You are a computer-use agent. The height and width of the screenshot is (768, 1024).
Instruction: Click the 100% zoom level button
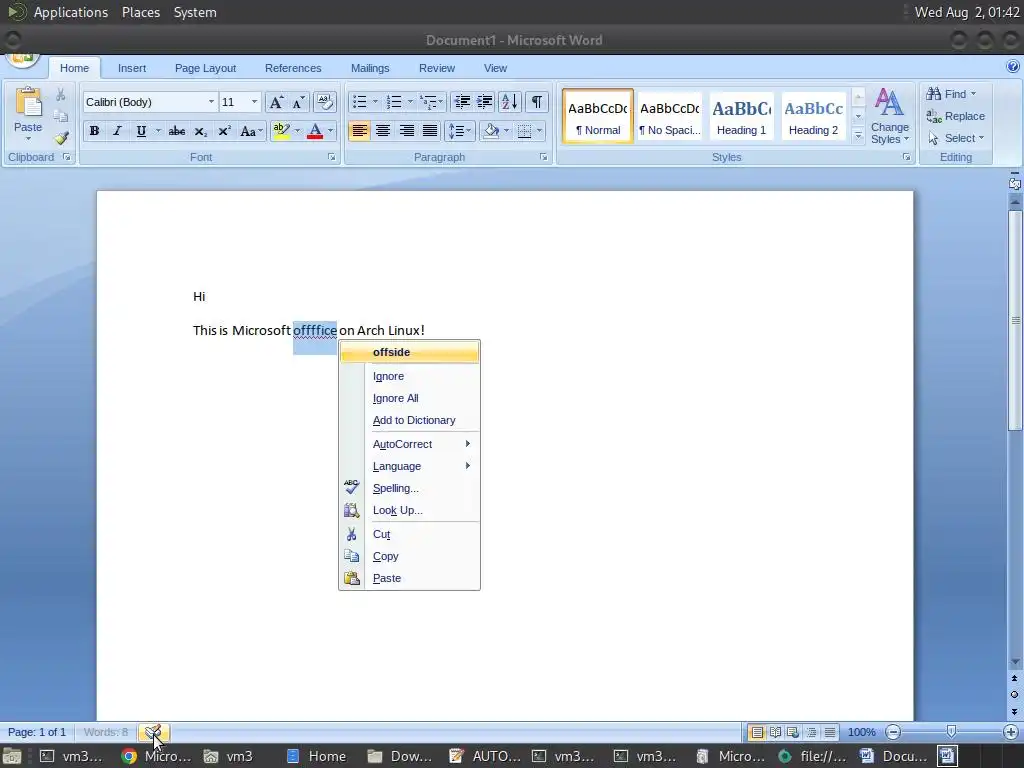tap(861, 732)
